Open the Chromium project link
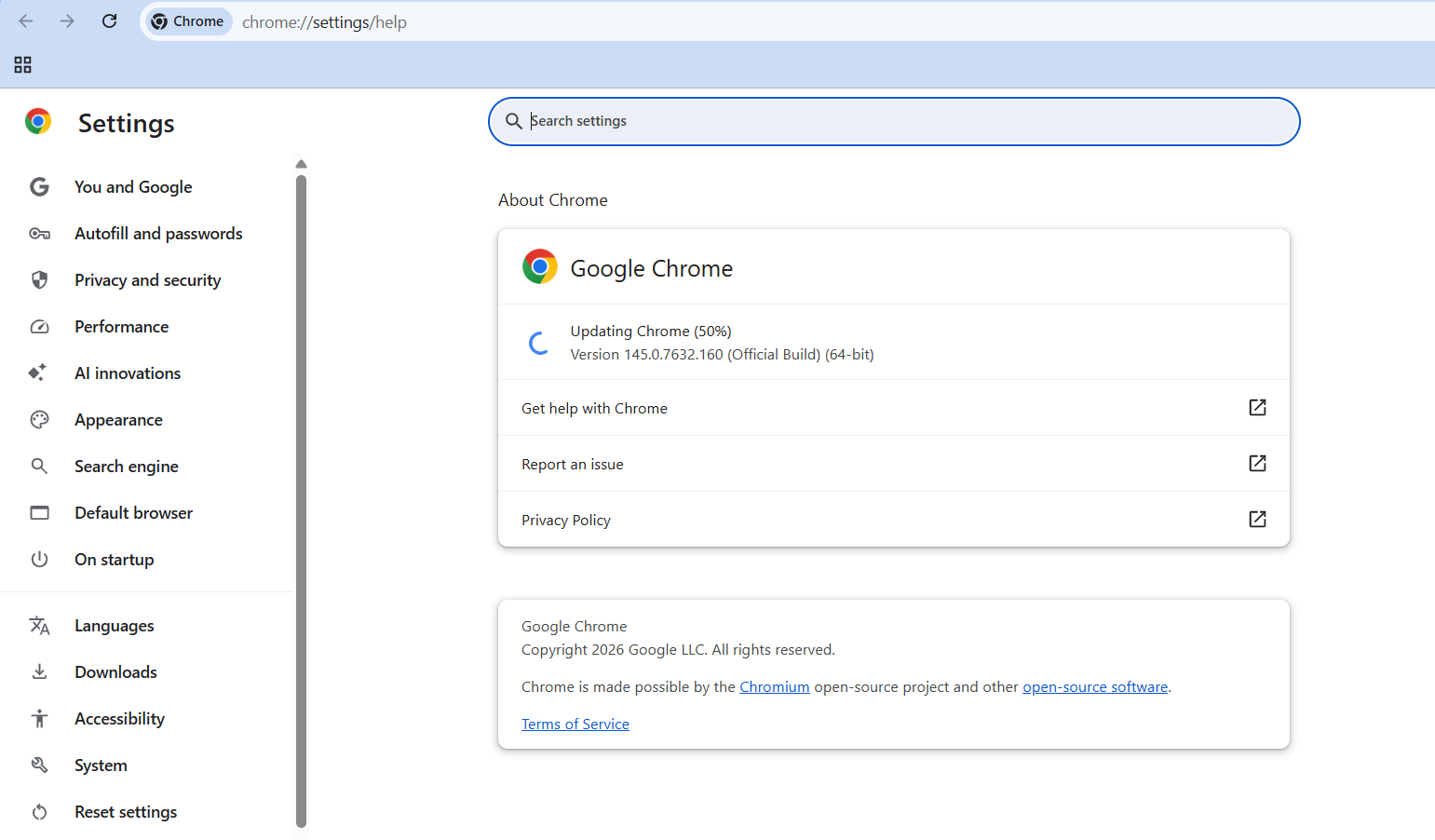 click(x=774, y=686)
